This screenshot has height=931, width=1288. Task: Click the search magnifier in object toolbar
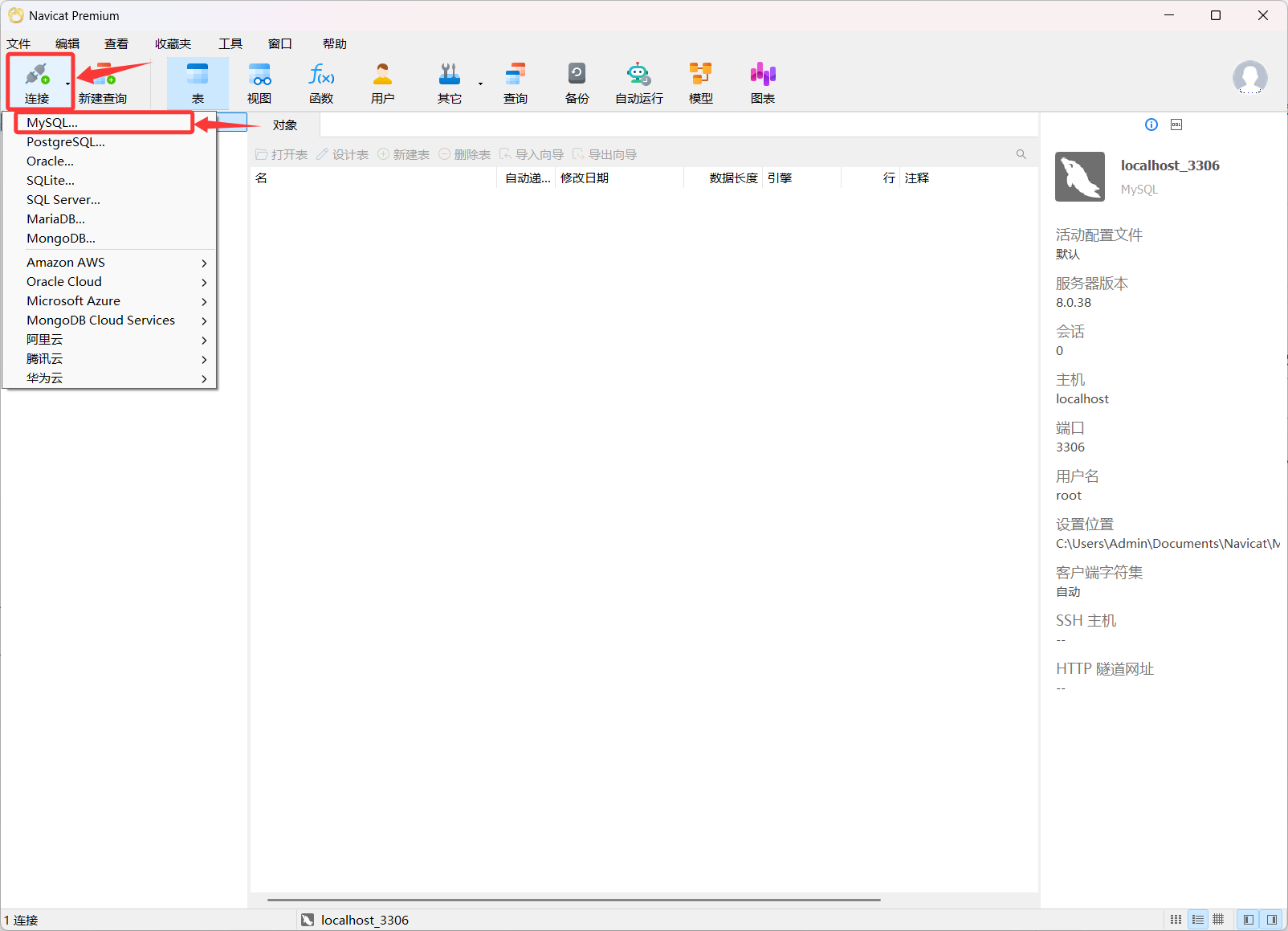click(1021, 154)
